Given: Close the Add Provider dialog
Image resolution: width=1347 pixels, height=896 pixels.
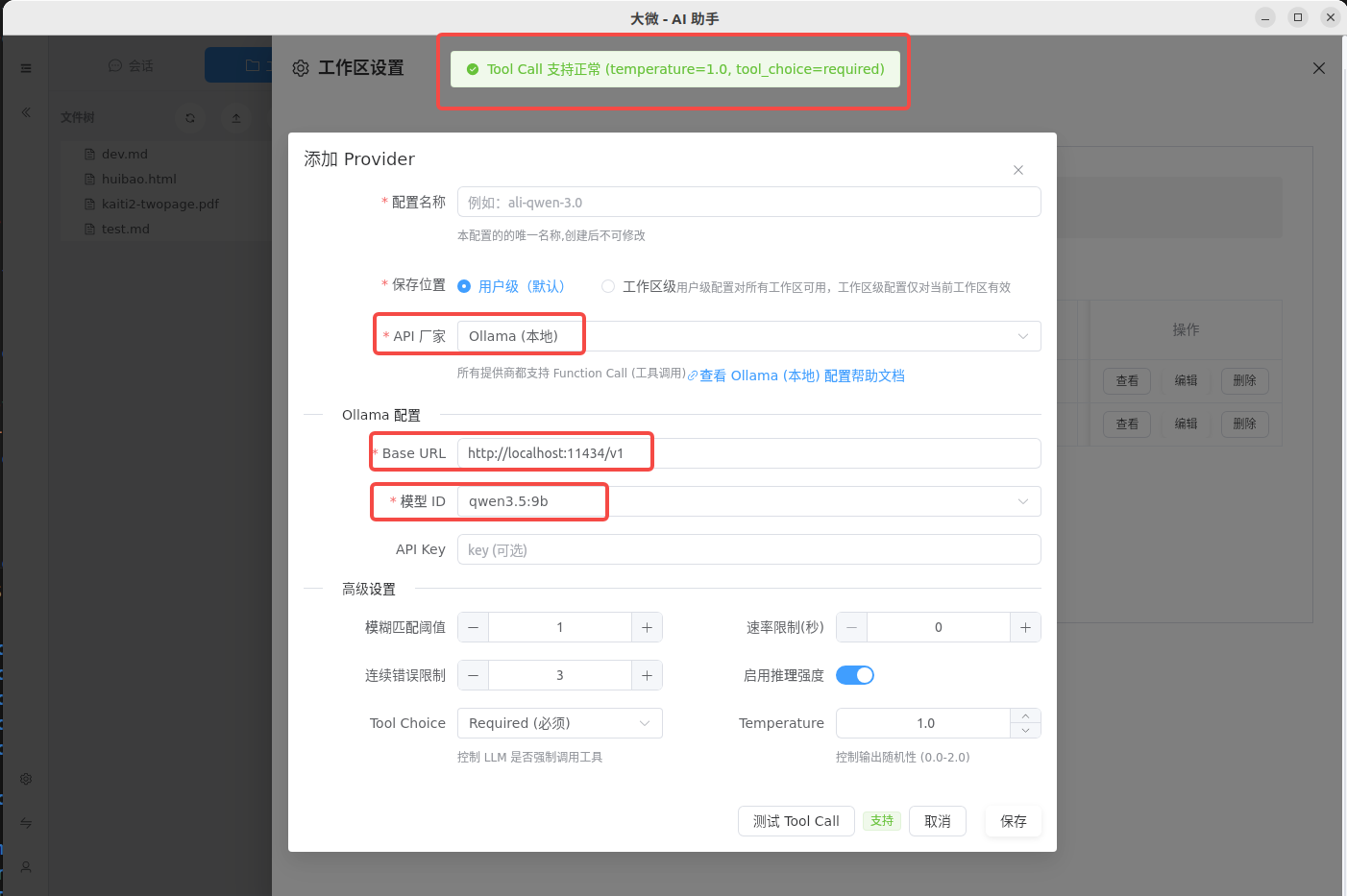Looking at the screenshot, I should (1017, 170).
